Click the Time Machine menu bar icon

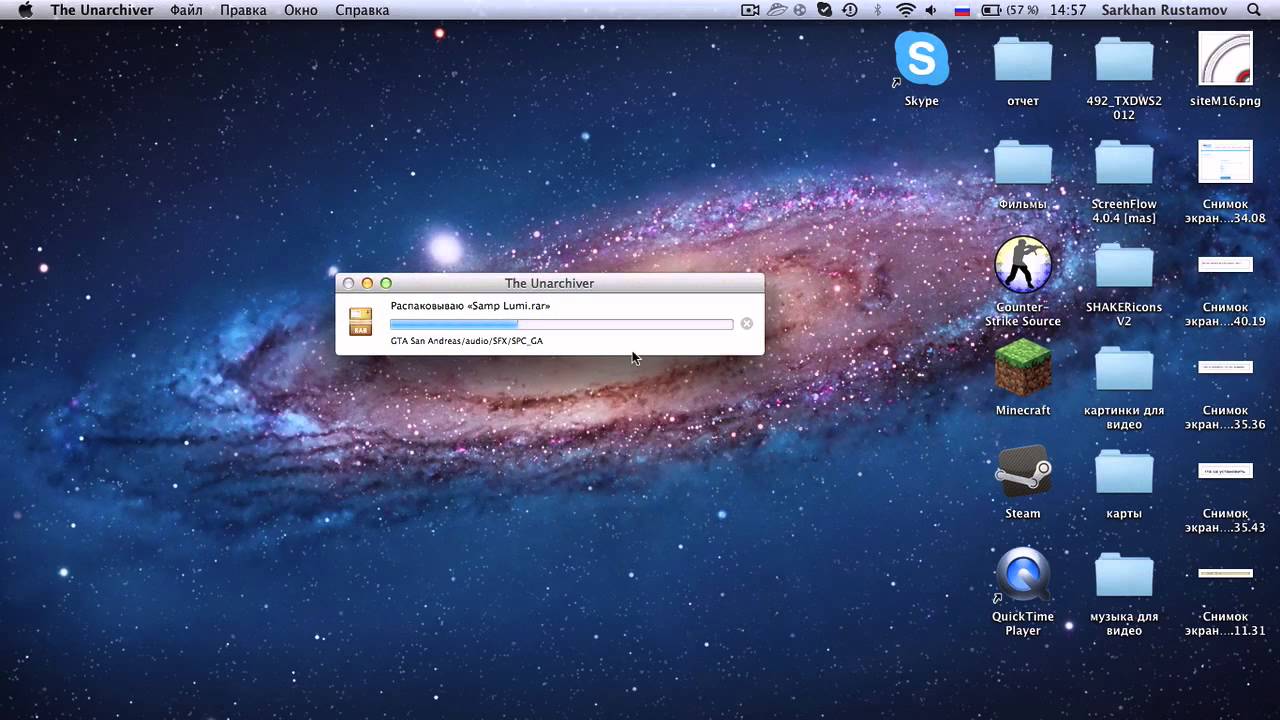tap(849, 10)
